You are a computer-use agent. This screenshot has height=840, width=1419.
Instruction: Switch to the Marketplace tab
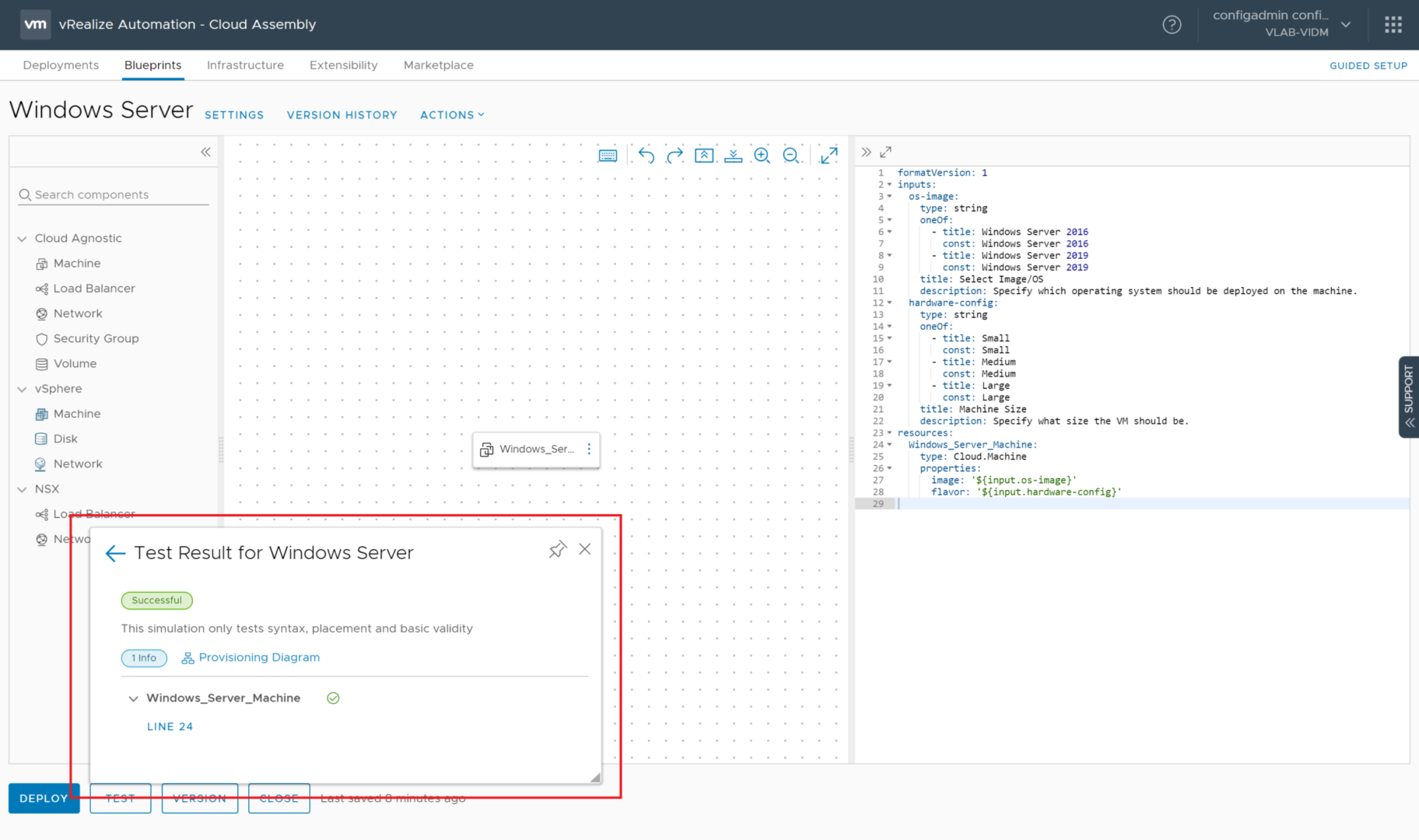click(438, 65)
